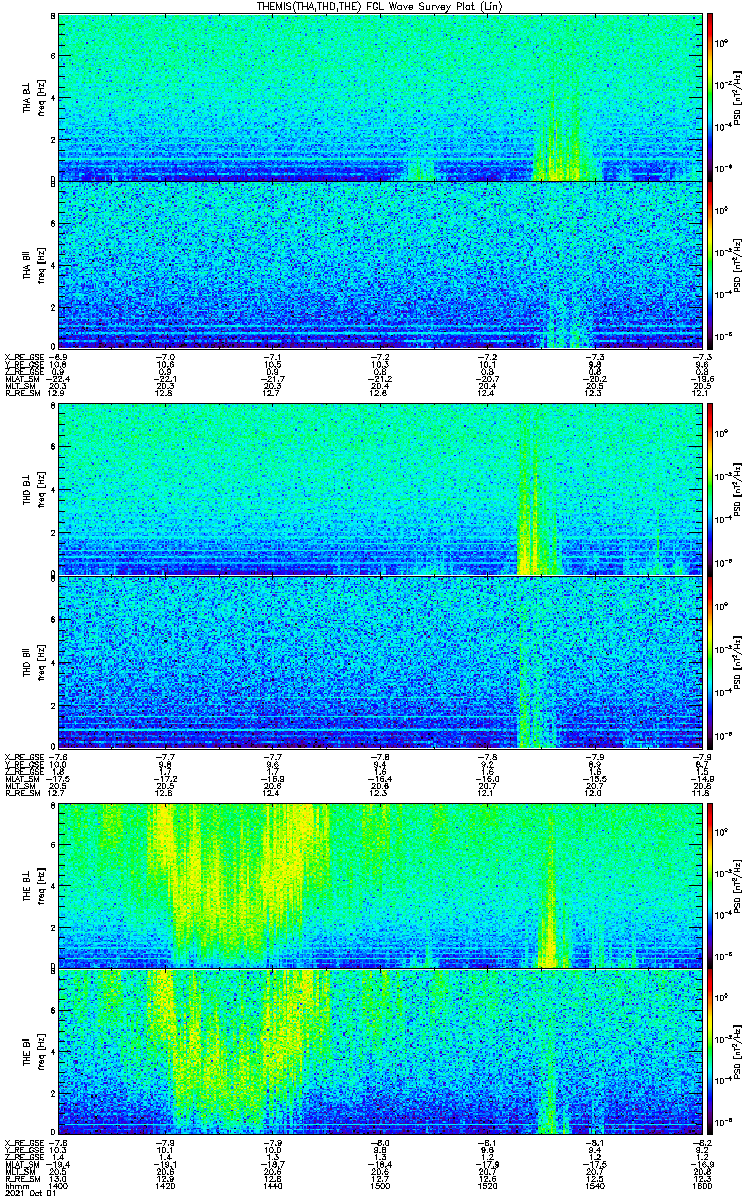
Task: Click the THD B-parallel freq [Hz] axis label
Action: pyautogui.click(x=40, y=661)
